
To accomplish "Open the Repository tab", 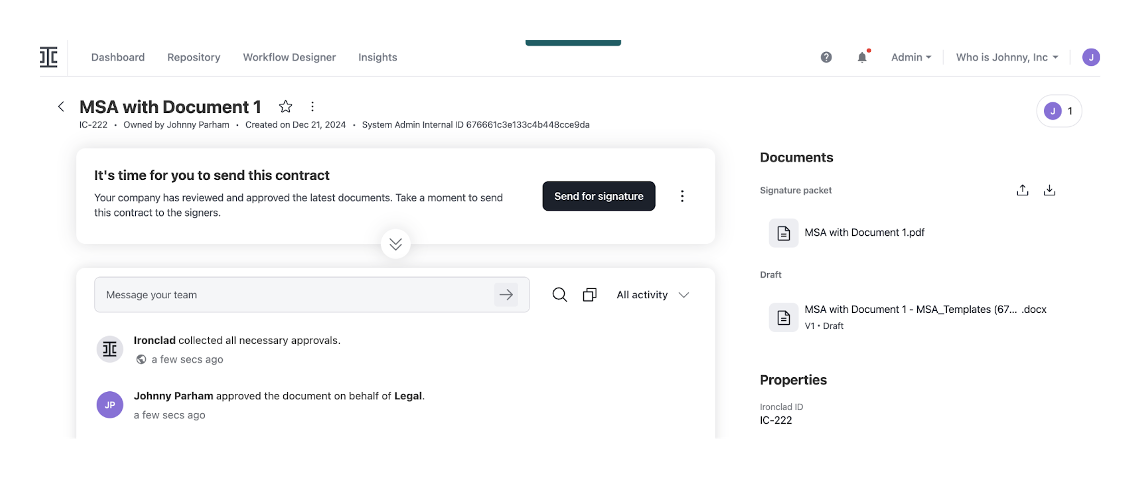I will [x=193, y=57].
